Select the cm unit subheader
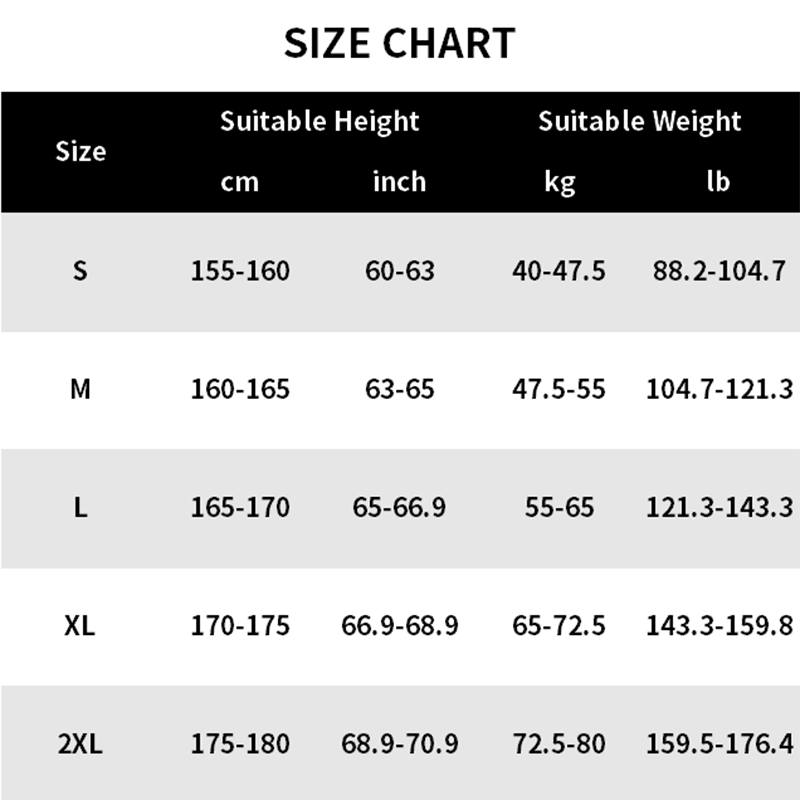 point(240,182)
